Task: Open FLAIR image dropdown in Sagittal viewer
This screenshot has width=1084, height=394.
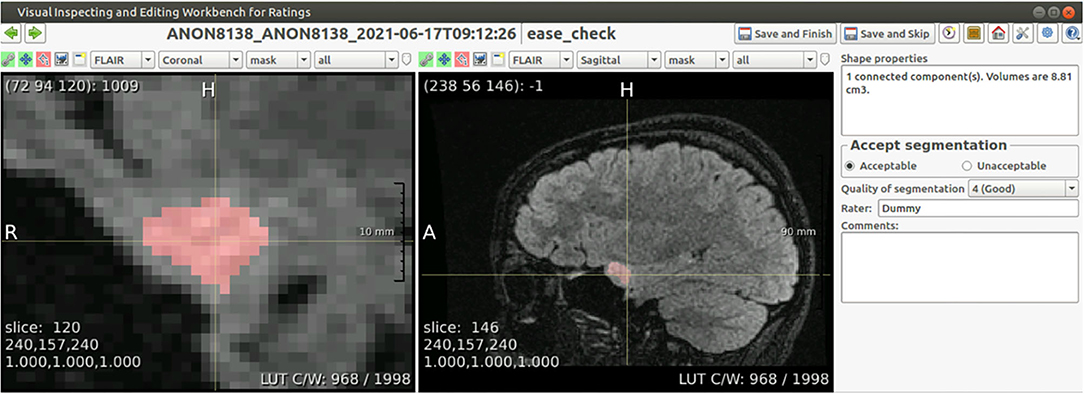Action: [540, 60]
